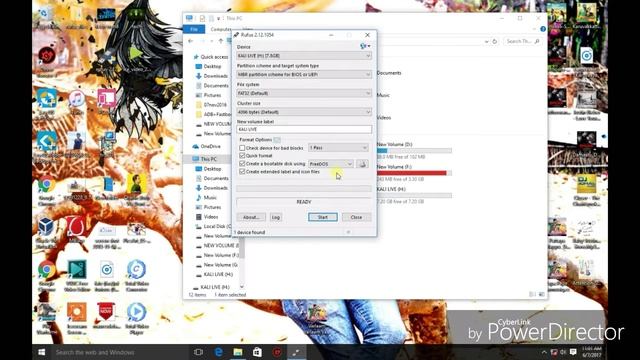Viewport: 640px width, 360px height.
Task: Click inside the New volume label field
Action: click(304, 129)
